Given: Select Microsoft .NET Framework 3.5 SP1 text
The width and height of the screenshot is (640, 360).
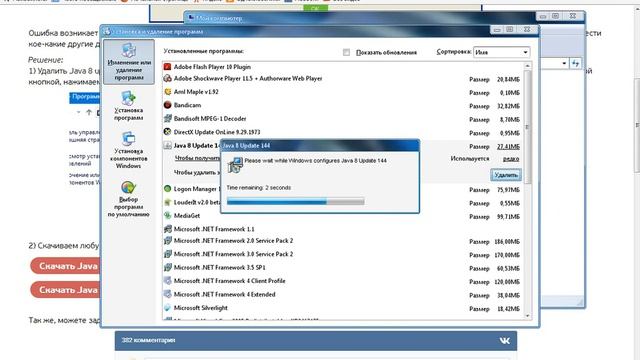Looking at the screenshot, I should 220,268.
